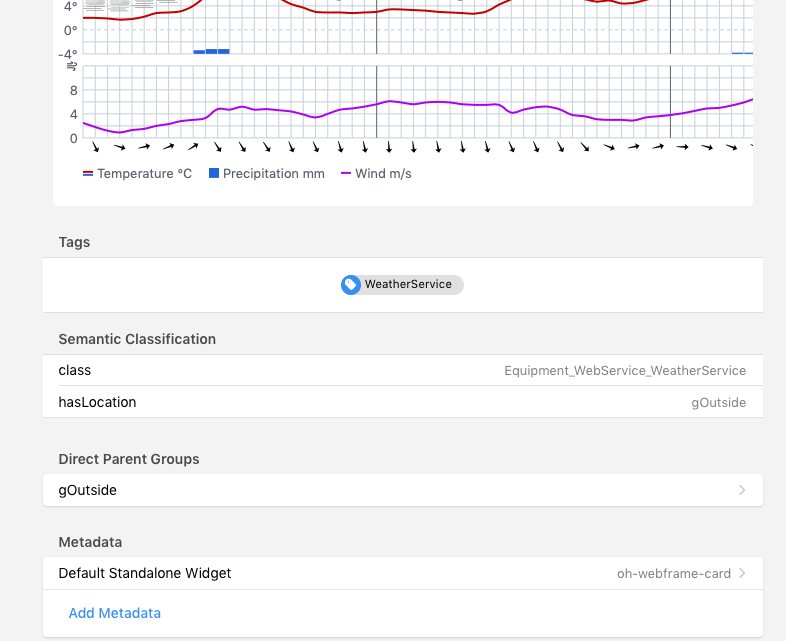Click the WeatherService tag label
This screenshot has height=641, width=786.
[x=408, y=285]
